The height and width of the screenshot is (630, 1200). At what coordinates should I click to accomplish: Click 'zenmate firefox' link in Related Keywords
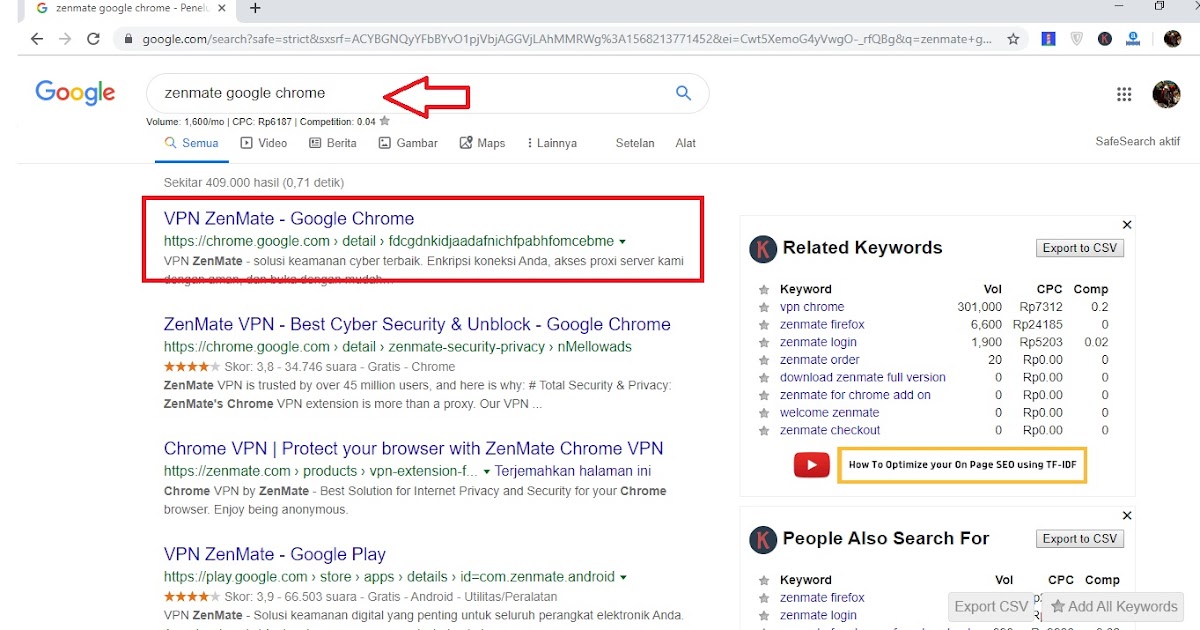pyautogui.click(x=822, y=325)
